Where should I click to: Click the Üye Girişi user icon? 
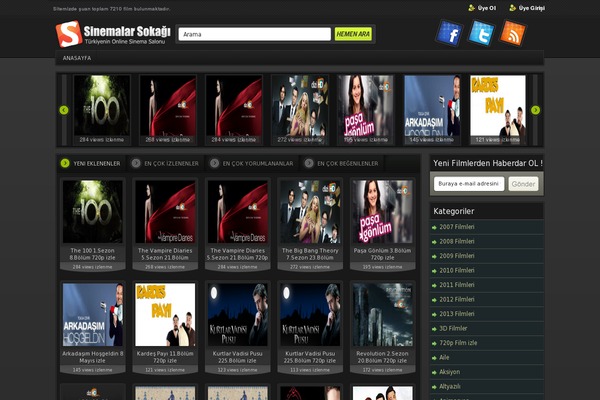point(513,8)
